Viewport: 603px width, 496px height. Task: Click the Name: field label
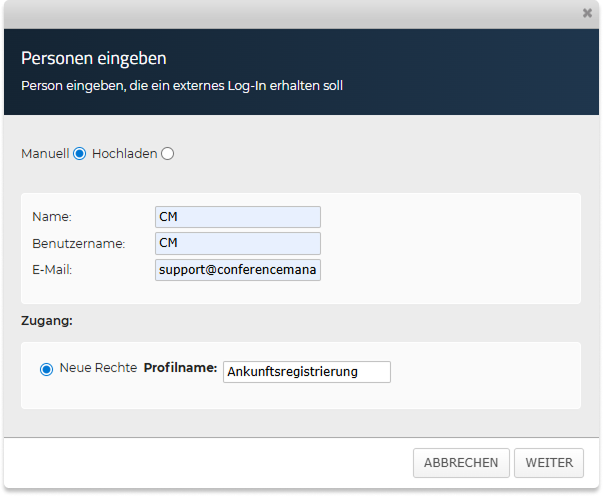click(x=46, y=217)
